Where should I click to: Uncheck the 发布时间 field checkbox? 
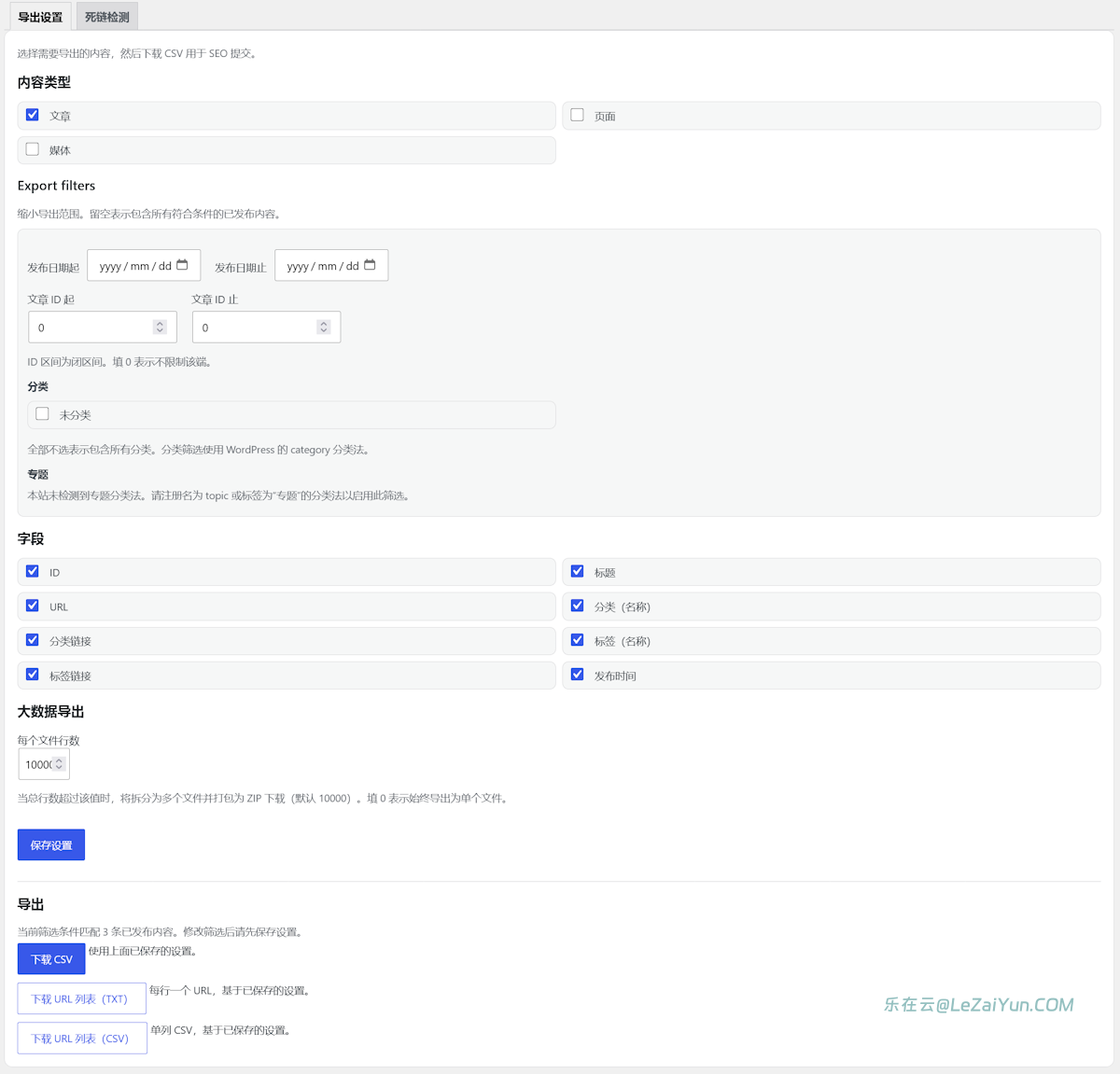[x=578, y=675]
